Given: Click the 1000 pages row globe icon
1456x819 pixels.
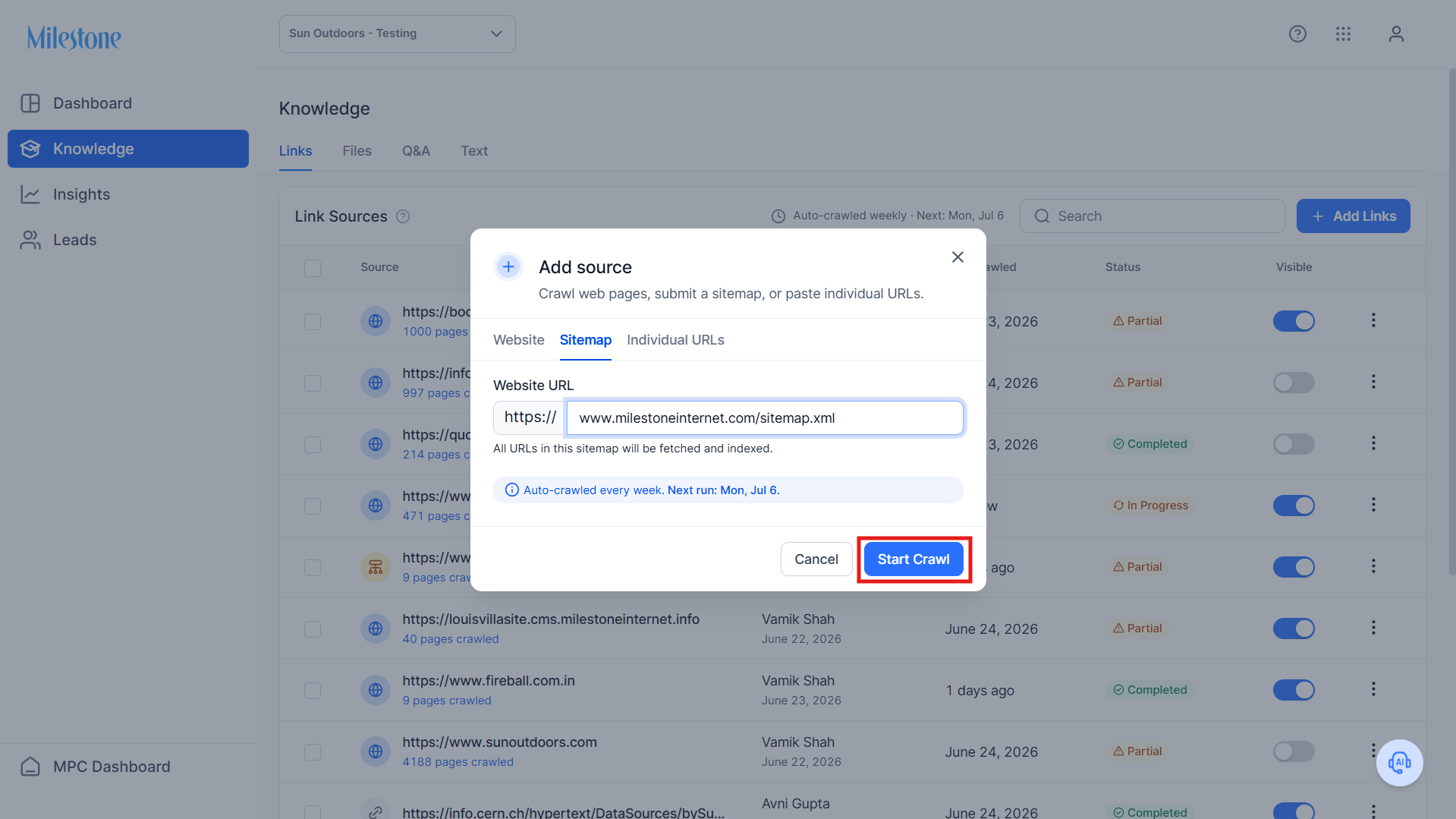Looking at the screenshot, I should [376, 321].
